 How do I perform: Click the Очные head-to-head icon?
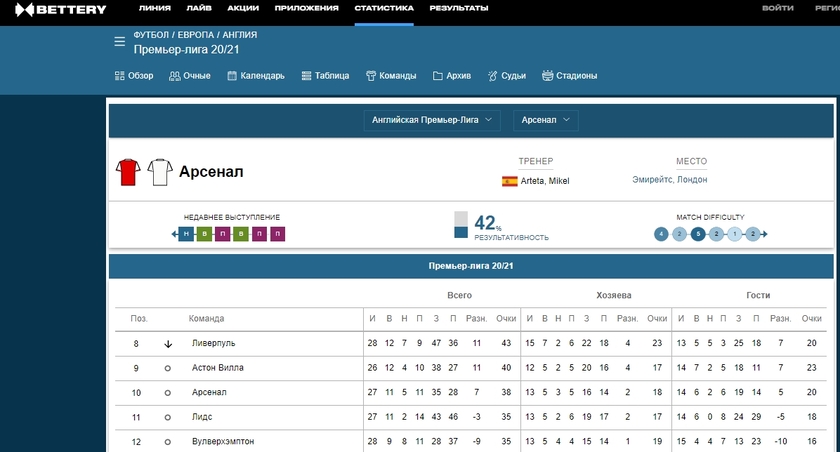[175, 76]
